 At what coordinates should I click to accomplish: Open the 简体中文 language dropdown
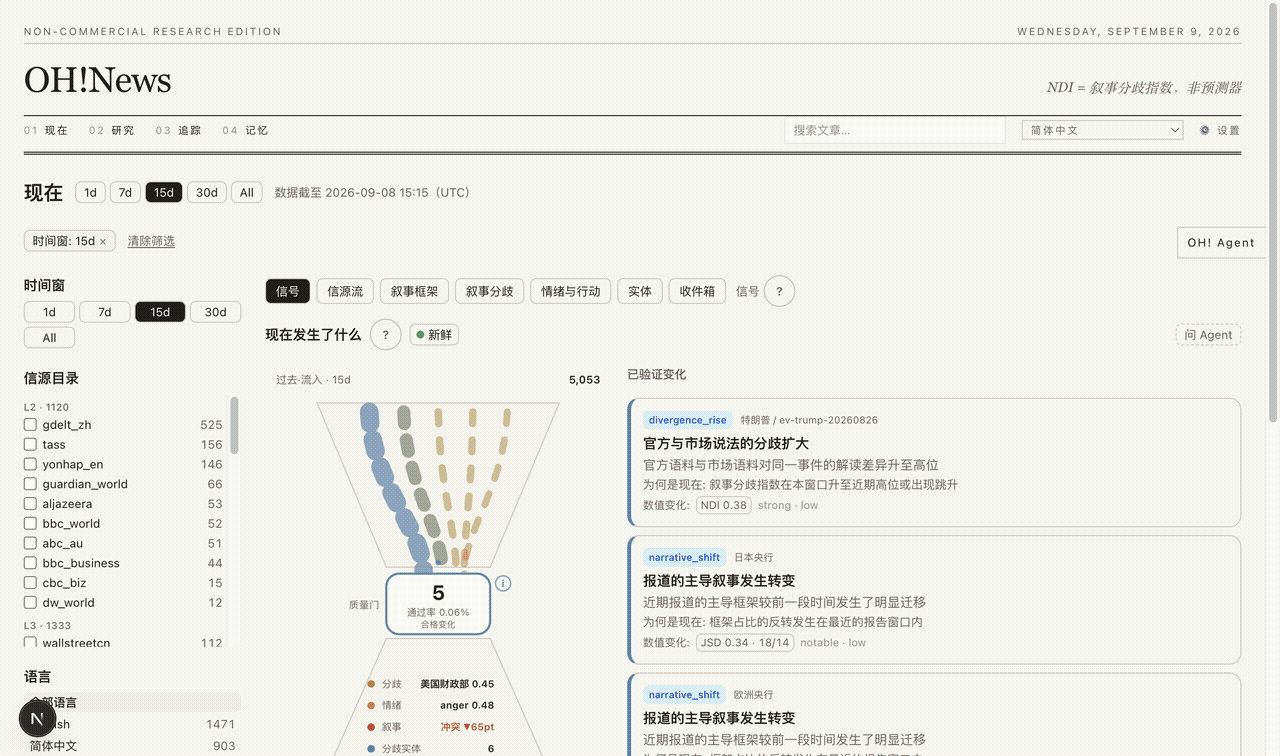[x=1102, y=130]
